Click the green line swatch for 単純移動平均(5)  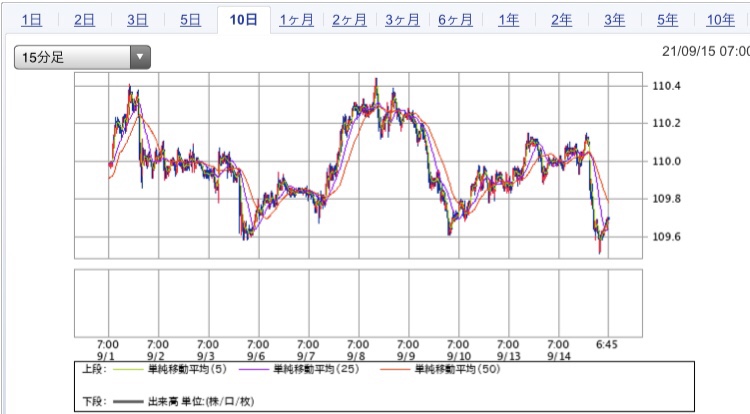point(128,370)
